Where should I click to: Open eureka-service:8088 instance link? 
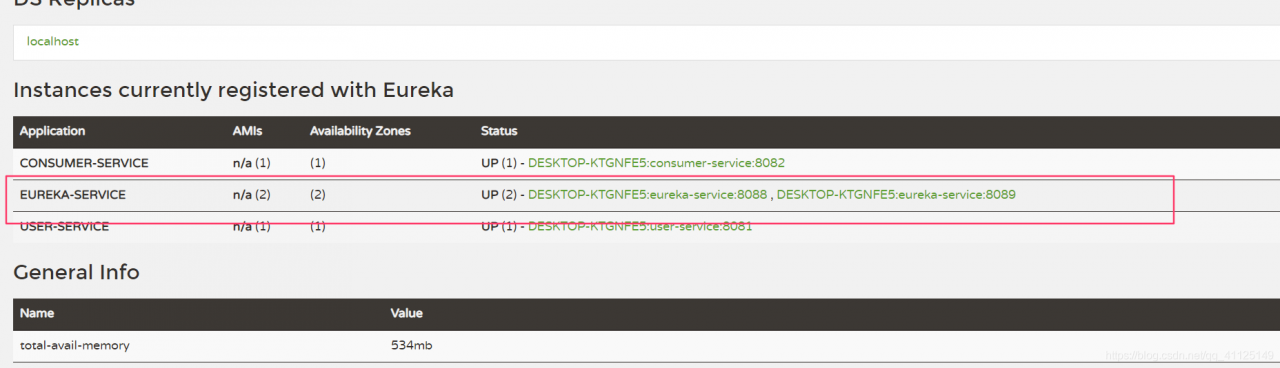click(x=647, y=195)
